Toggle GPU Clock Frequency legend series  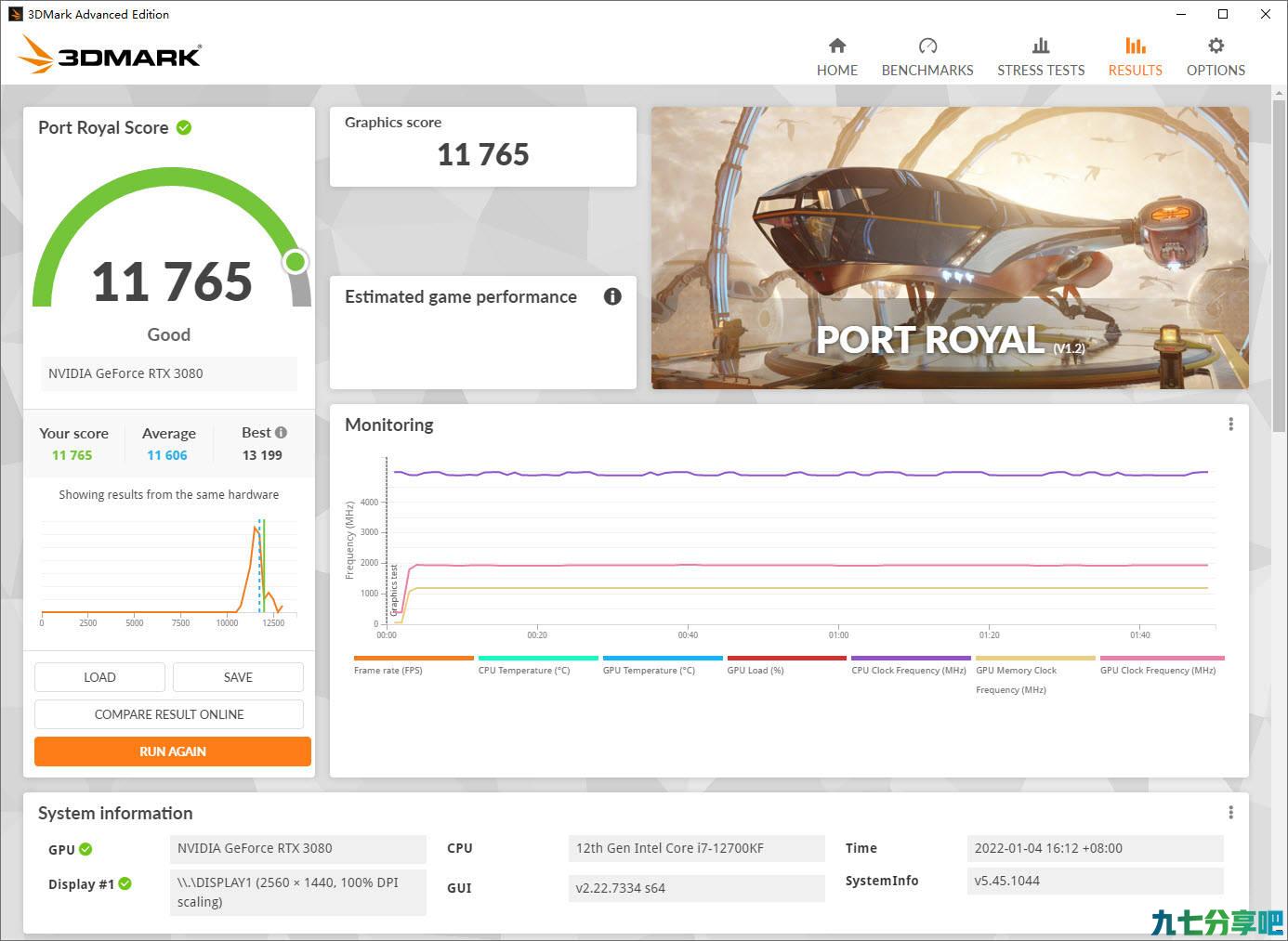pos(1162,665)
